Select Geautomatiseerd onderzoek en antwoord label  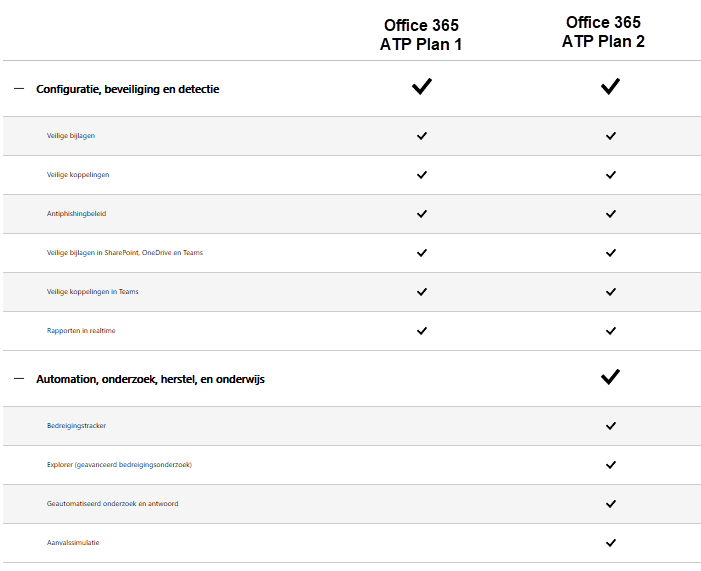112,503
